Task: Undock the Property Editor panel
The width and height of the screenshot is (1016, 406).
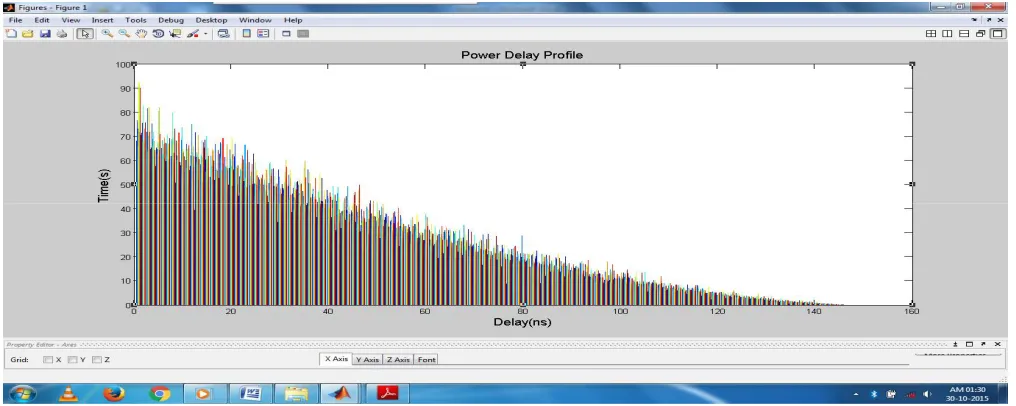Action: pos(983,344)
